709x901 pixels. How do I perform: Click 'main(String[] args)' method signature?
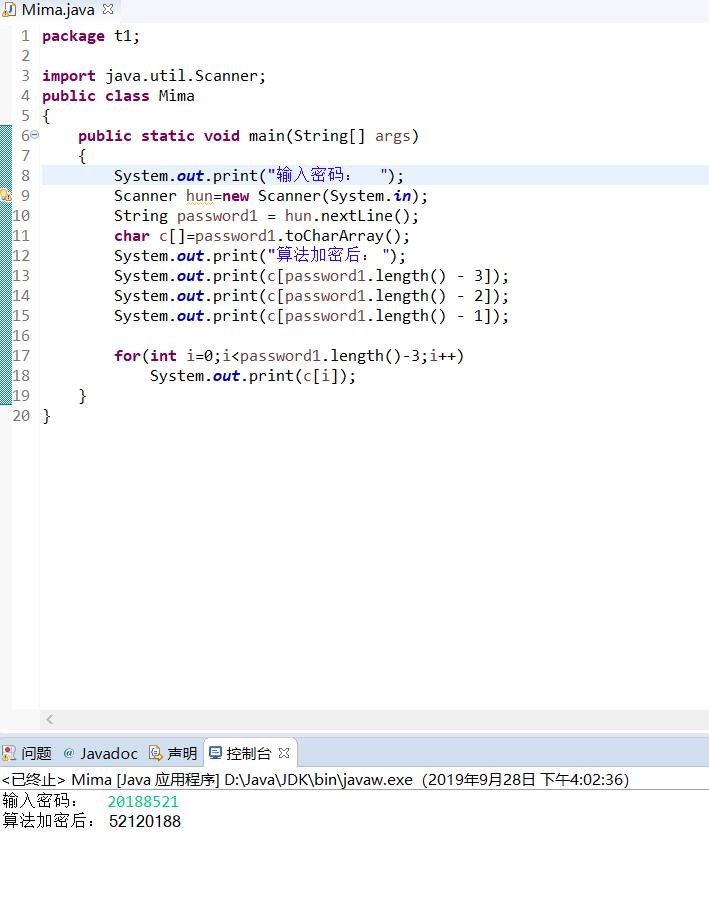(x=334, y=136)
